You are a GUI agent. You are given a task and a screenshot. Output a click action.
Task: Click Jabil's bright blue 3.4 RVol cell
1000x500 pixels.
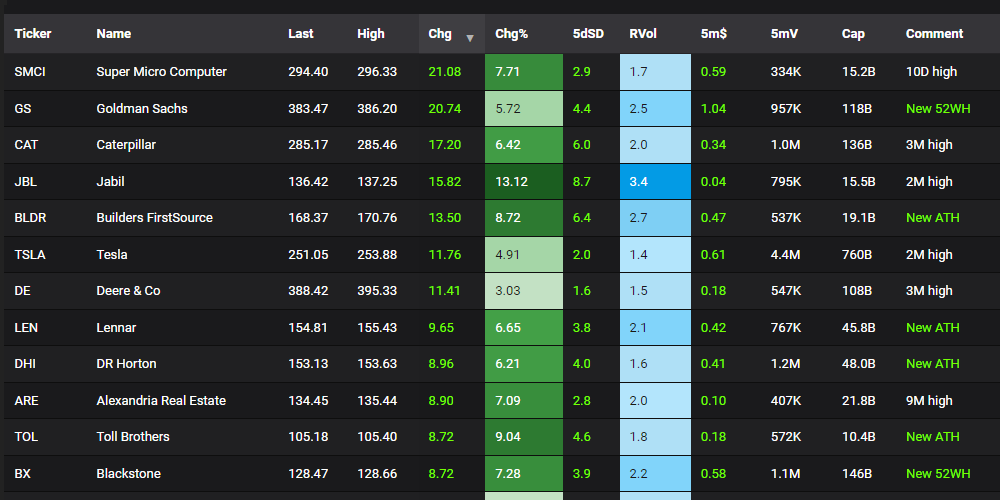point(654,181)
